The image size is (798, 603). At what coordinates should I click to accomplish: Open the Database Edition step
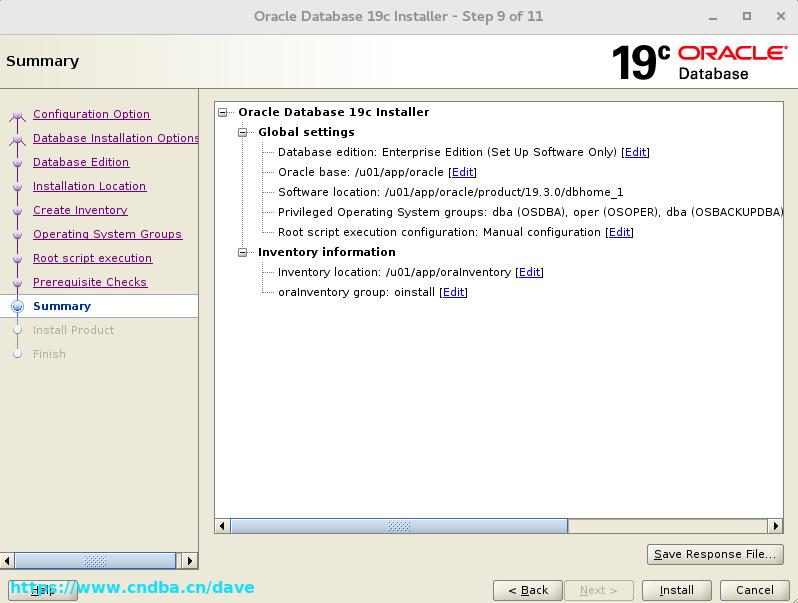coord(81,162)
